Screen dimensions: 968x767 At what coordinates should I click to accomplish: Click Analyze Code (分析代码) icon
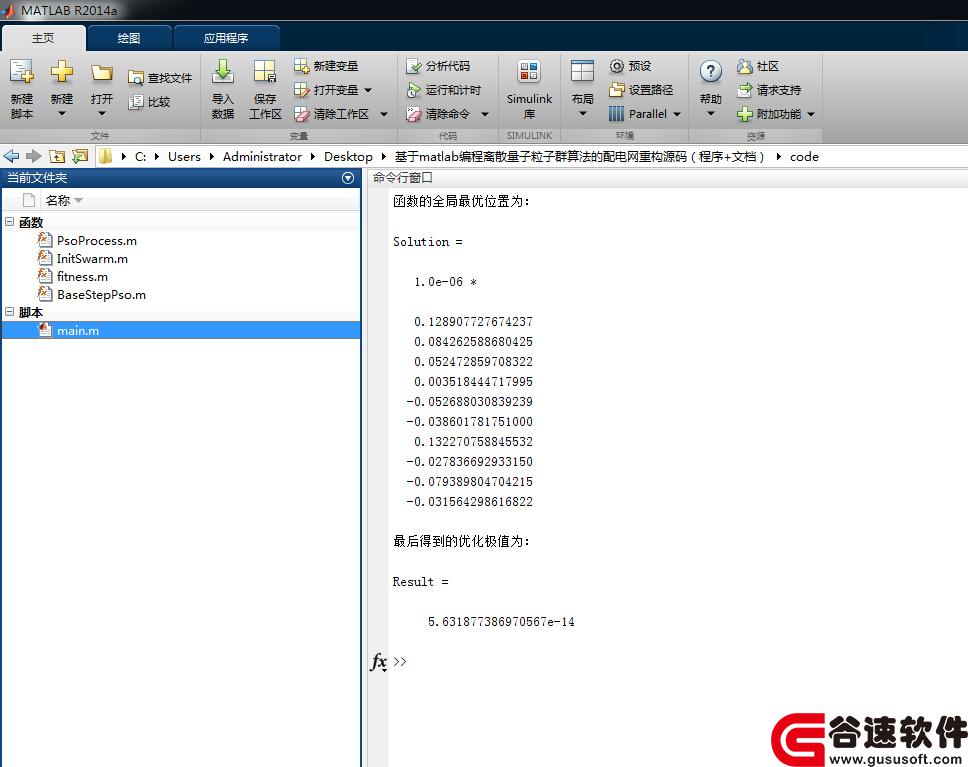tap(414, 66)
